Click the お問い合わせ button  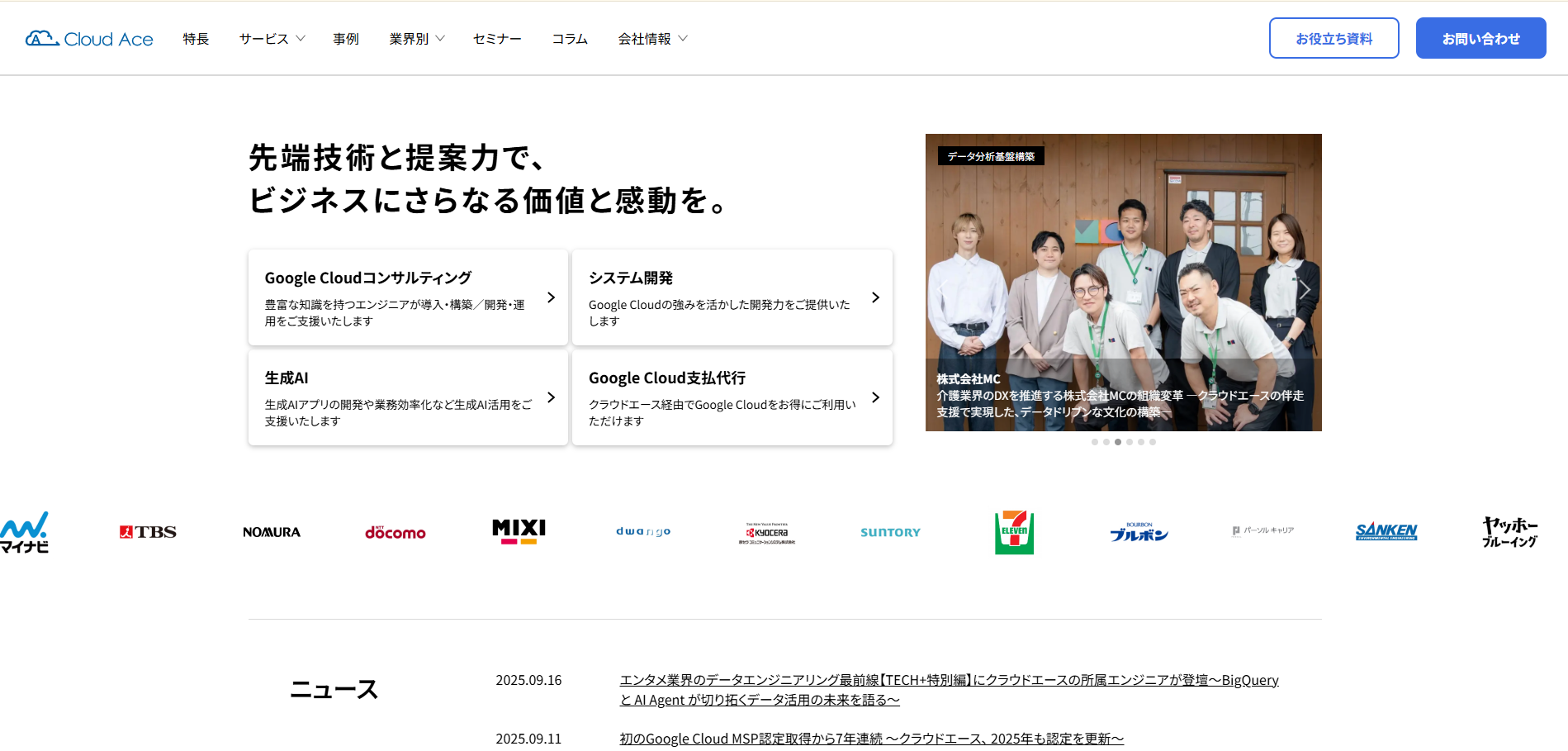click(1480, 38)
